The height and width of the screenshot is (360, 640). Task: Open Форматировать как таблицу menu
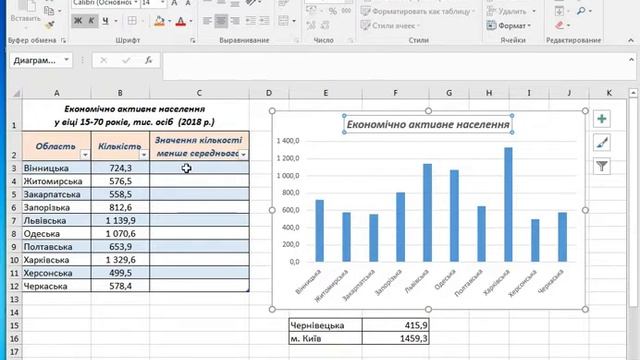point(418,11)
